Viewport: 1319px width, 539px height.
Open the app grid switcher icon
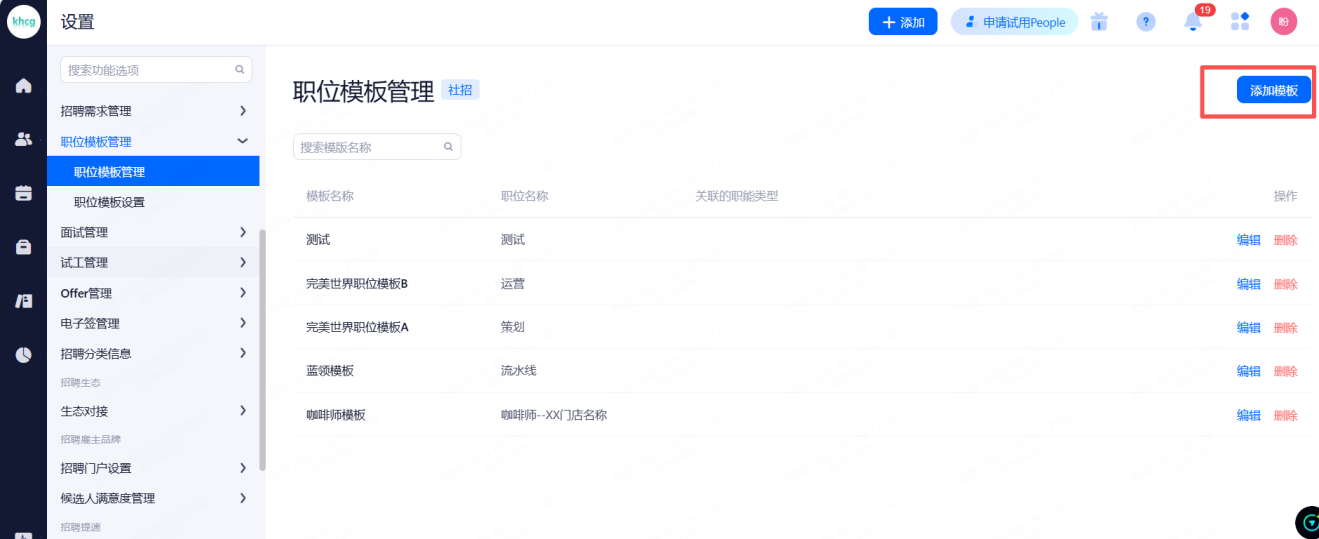[1240, 22]
